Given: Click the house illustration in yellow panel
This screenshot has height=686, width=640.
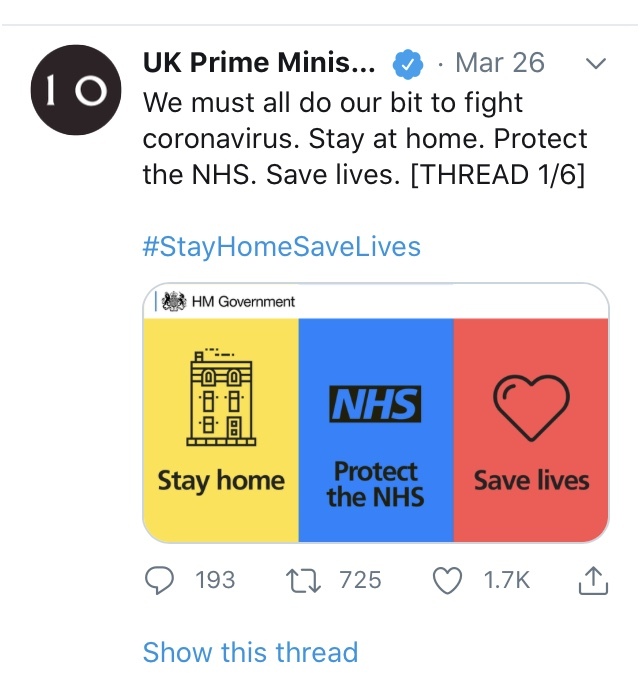Looking at the screenshot, I should click(x=221, y=396).
